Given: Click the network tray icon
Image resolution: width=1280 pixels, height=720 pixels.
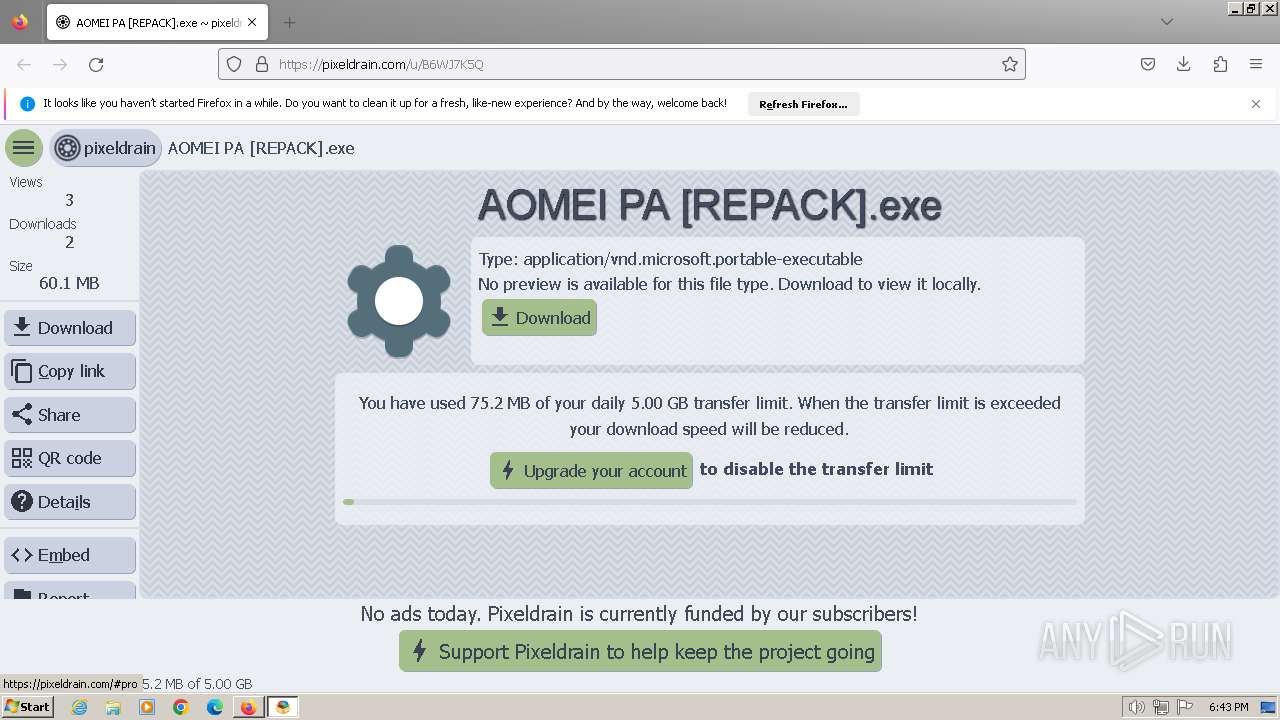Looking at the screenshot, I should (1161, 707).
